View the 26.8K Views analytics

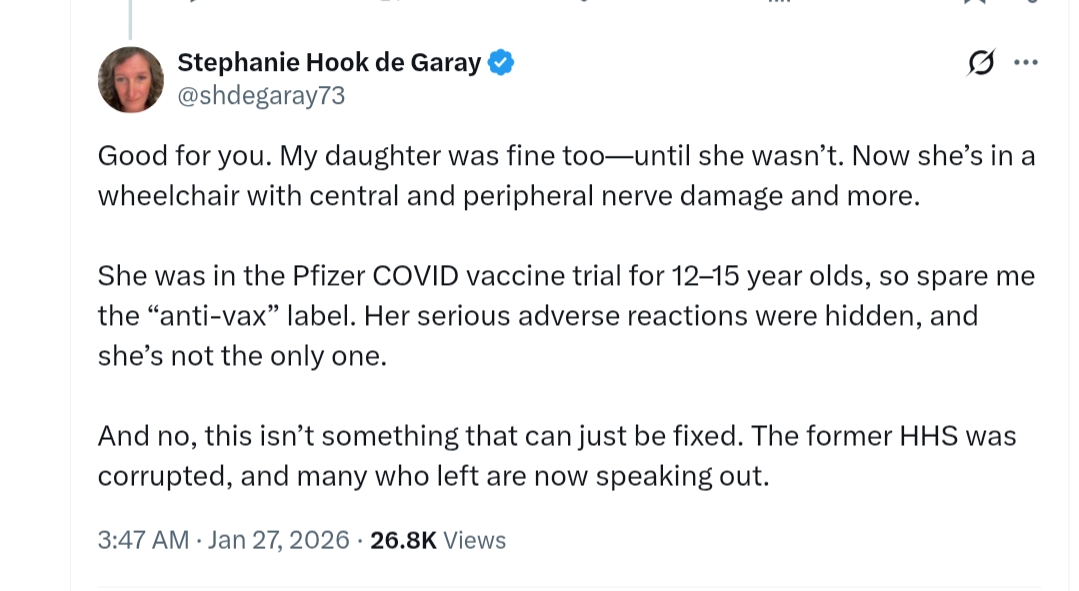coord(438,540)
